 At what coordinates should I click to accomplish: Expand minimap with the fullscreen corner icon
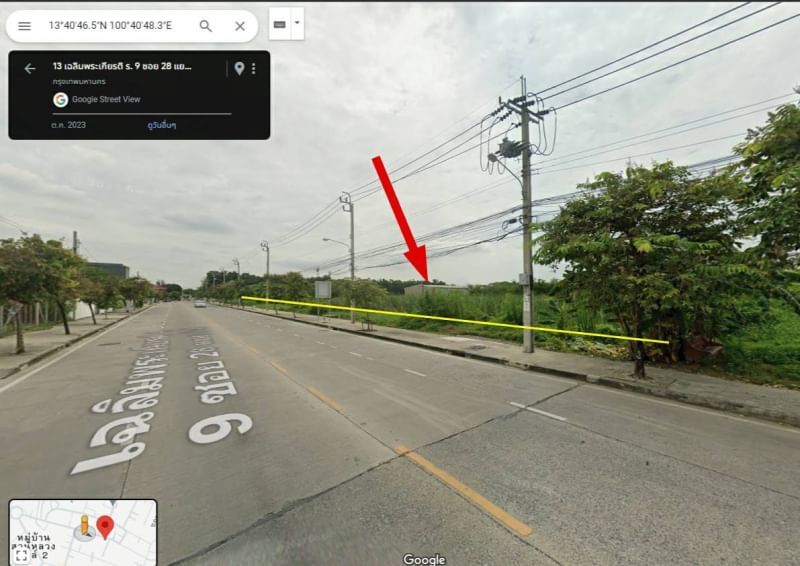[x=21, y=555]
